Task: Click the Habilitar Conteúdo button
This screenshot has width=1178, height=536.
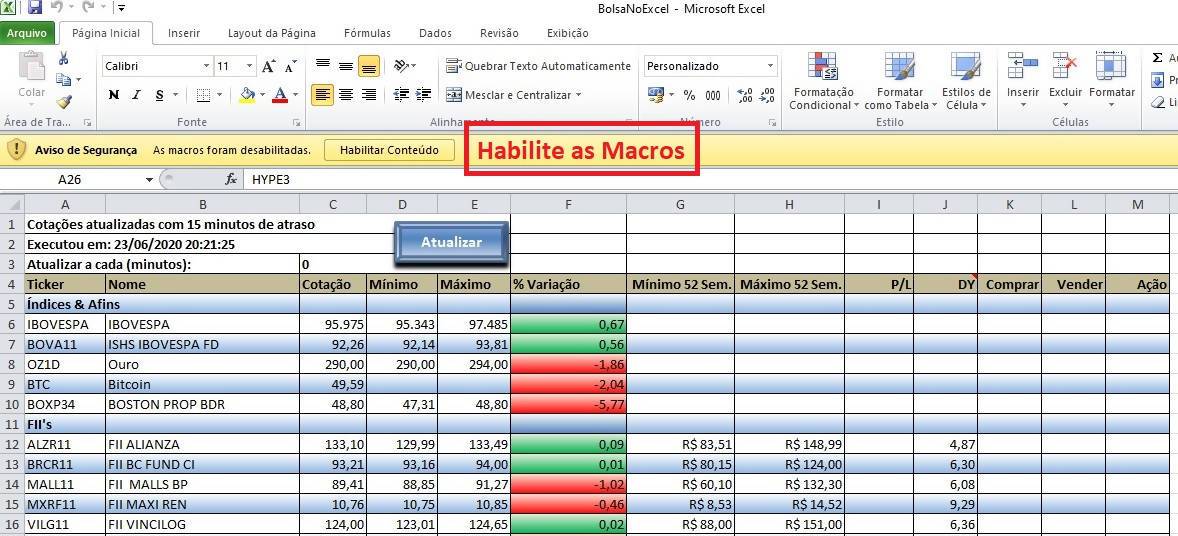Action: (x=389, y=150)
